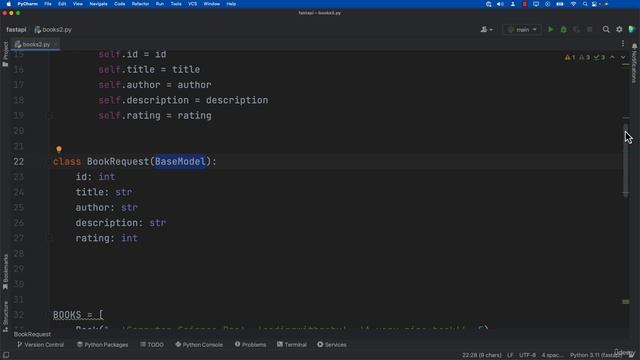Toggle the Structure tool window
640x360 pixels.
5,317
